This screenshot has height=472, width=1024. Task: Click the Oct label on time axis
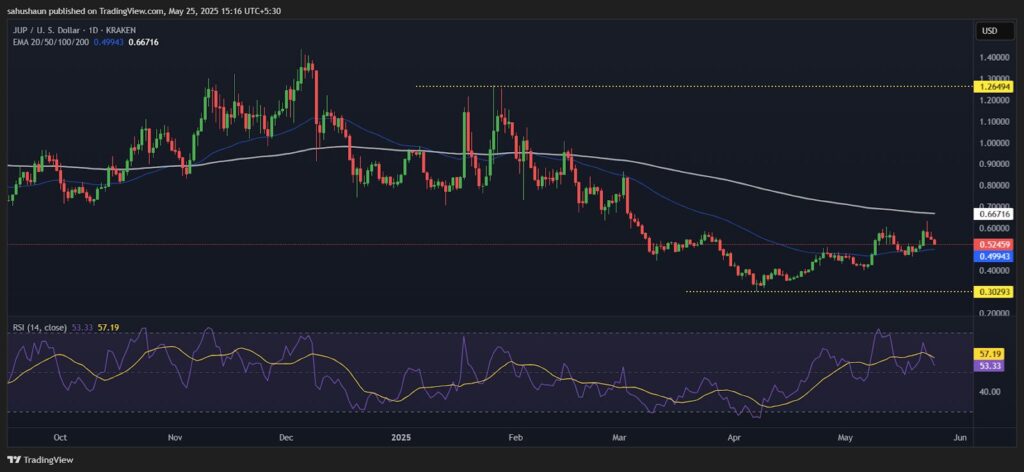point(59,437)
